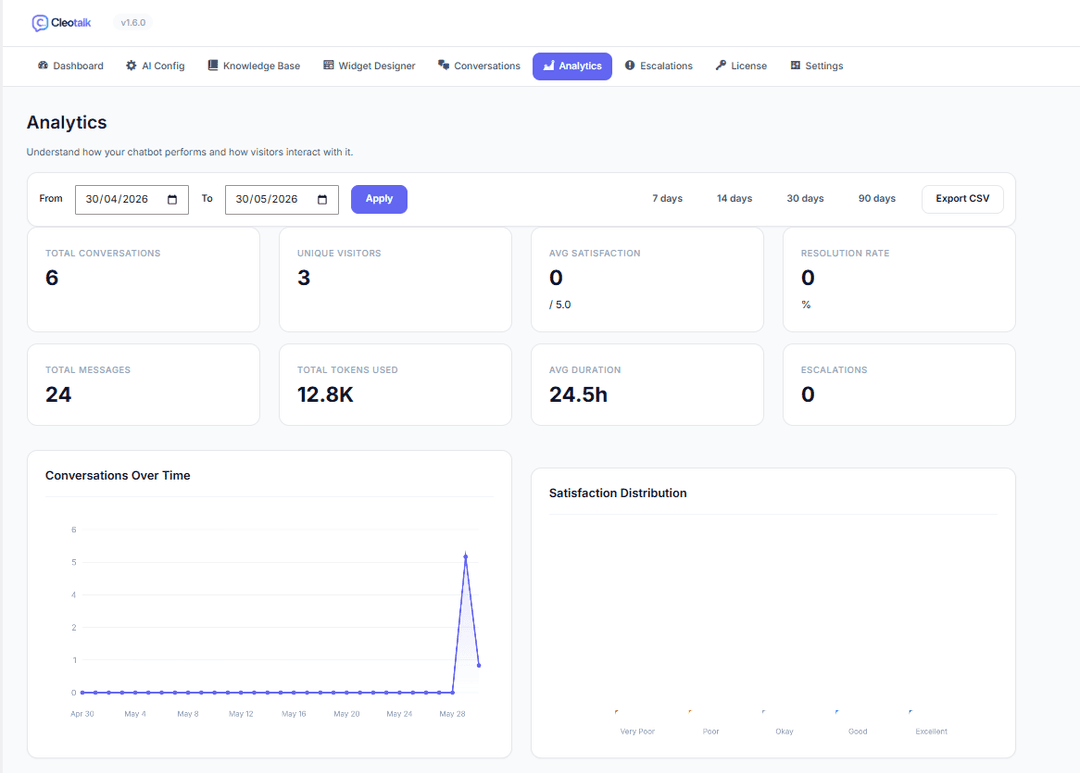
Task: Click the Avg Satisfaction card label
Action: (x=594, y=254)
